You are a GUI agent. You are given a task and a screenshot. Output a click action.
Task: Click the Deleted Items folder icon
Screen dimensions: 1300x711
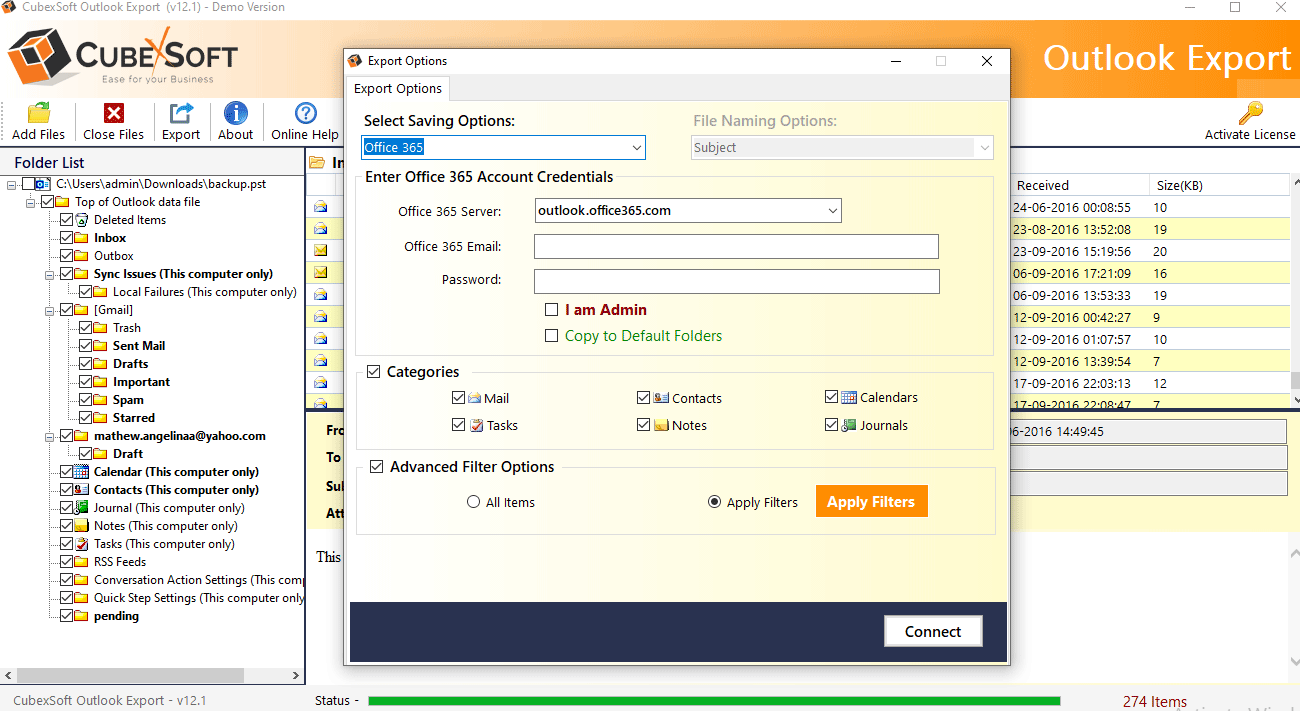pos(82,220)
